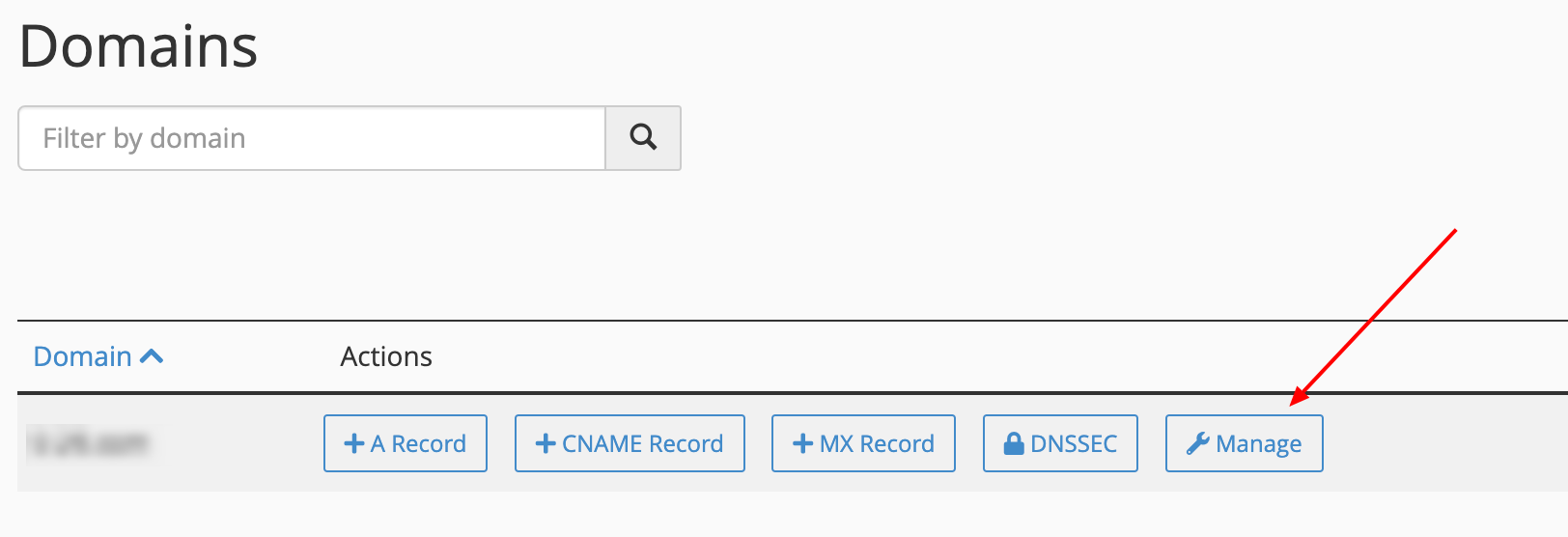Toggle sort with the Domain chevron arrow
Image resolution: width=1568 pixels, height=537 pixels.
pyautogui.click(x=152, y=356)
